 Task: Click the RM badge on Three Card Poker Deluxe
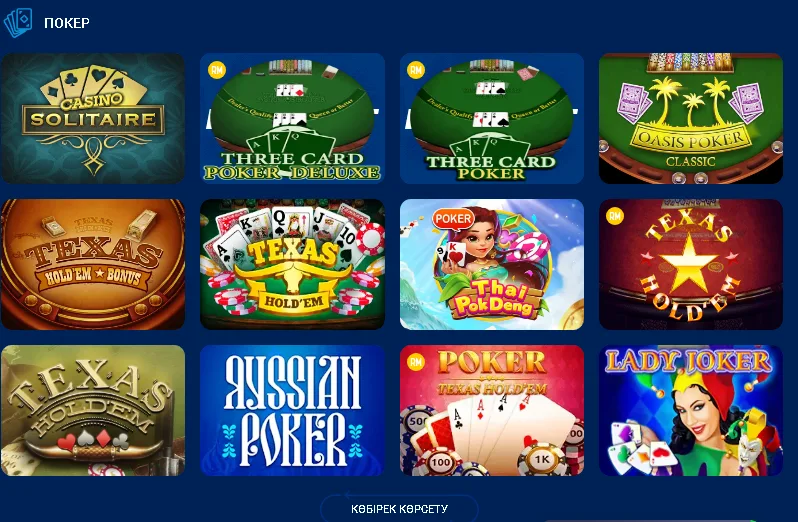217,70
